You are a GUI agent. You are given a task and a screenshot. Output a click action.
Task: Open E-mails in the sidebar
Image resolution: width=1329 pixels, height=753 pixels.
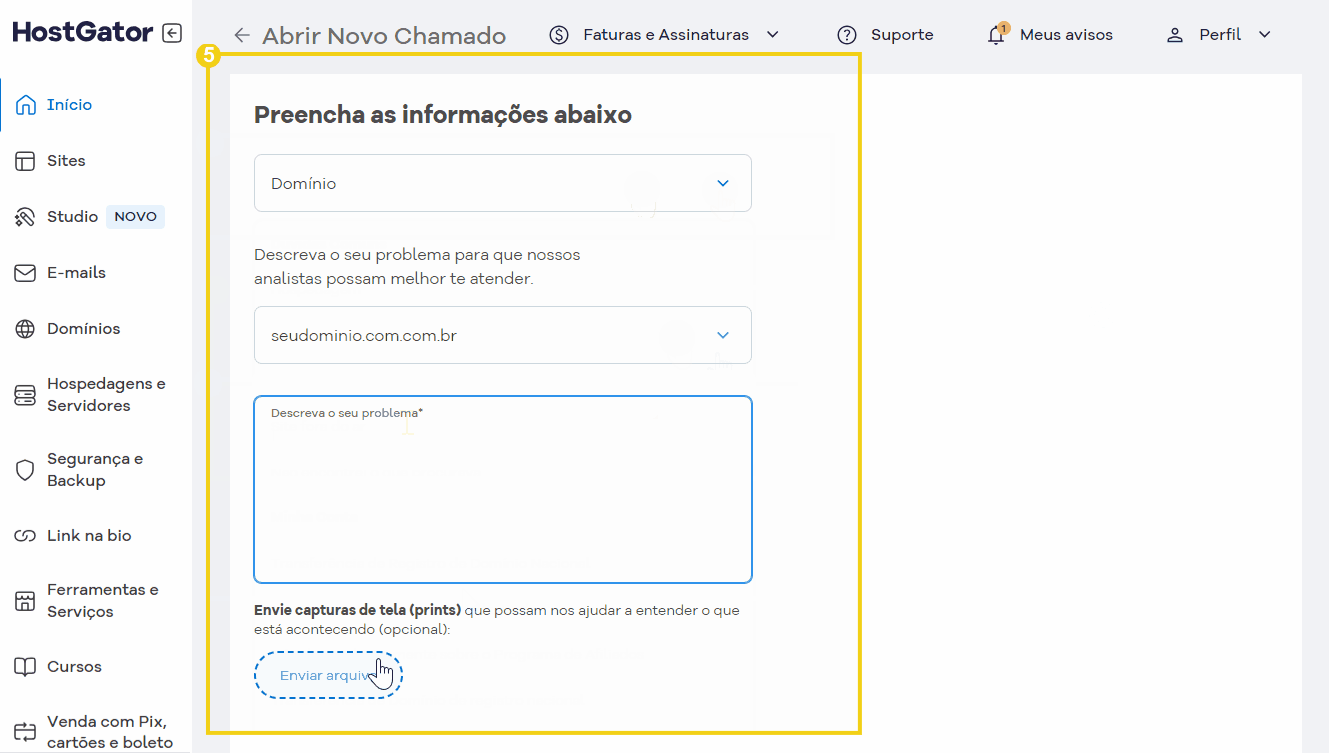click(x=76, y=273)
